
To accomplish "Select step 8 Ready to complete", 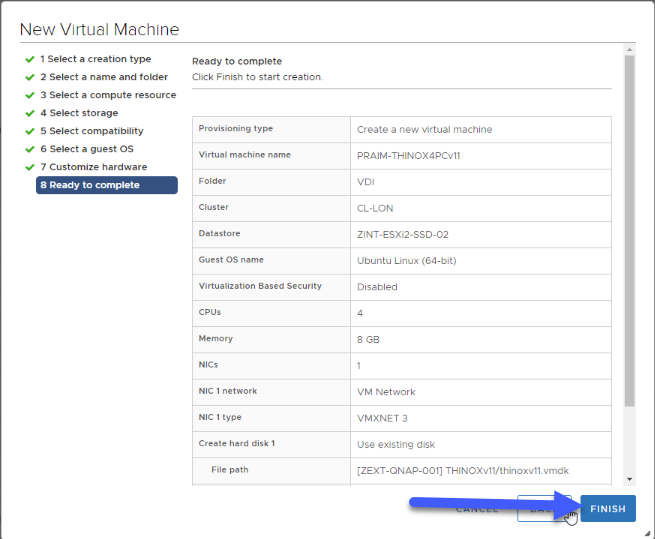I will 107,185.
